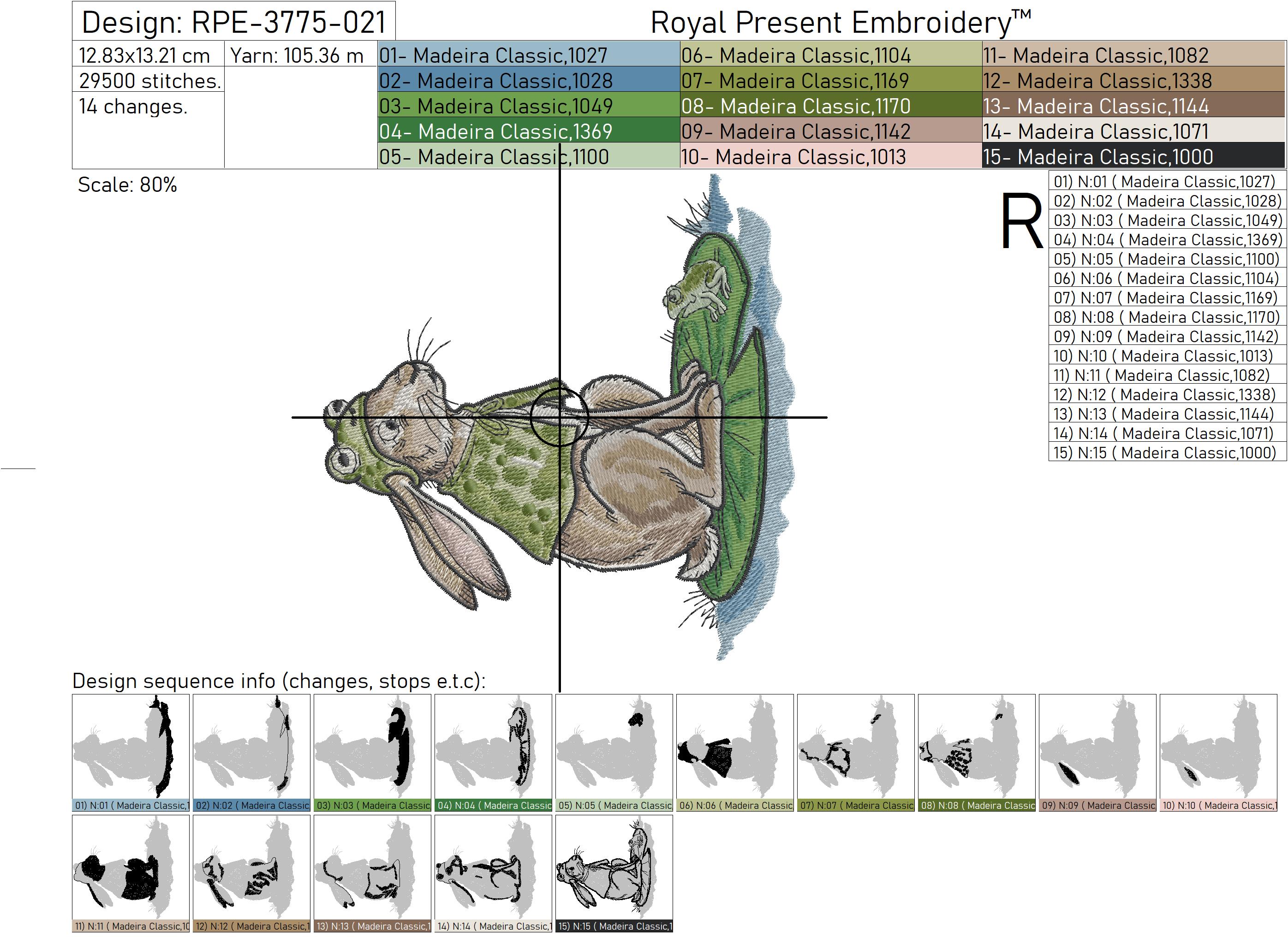This screenshot has width=1288, height=937.
Task: Click list entry 12) N:12 Madeira 1338
Action: pyautogui.click(x=1167, y=394)
